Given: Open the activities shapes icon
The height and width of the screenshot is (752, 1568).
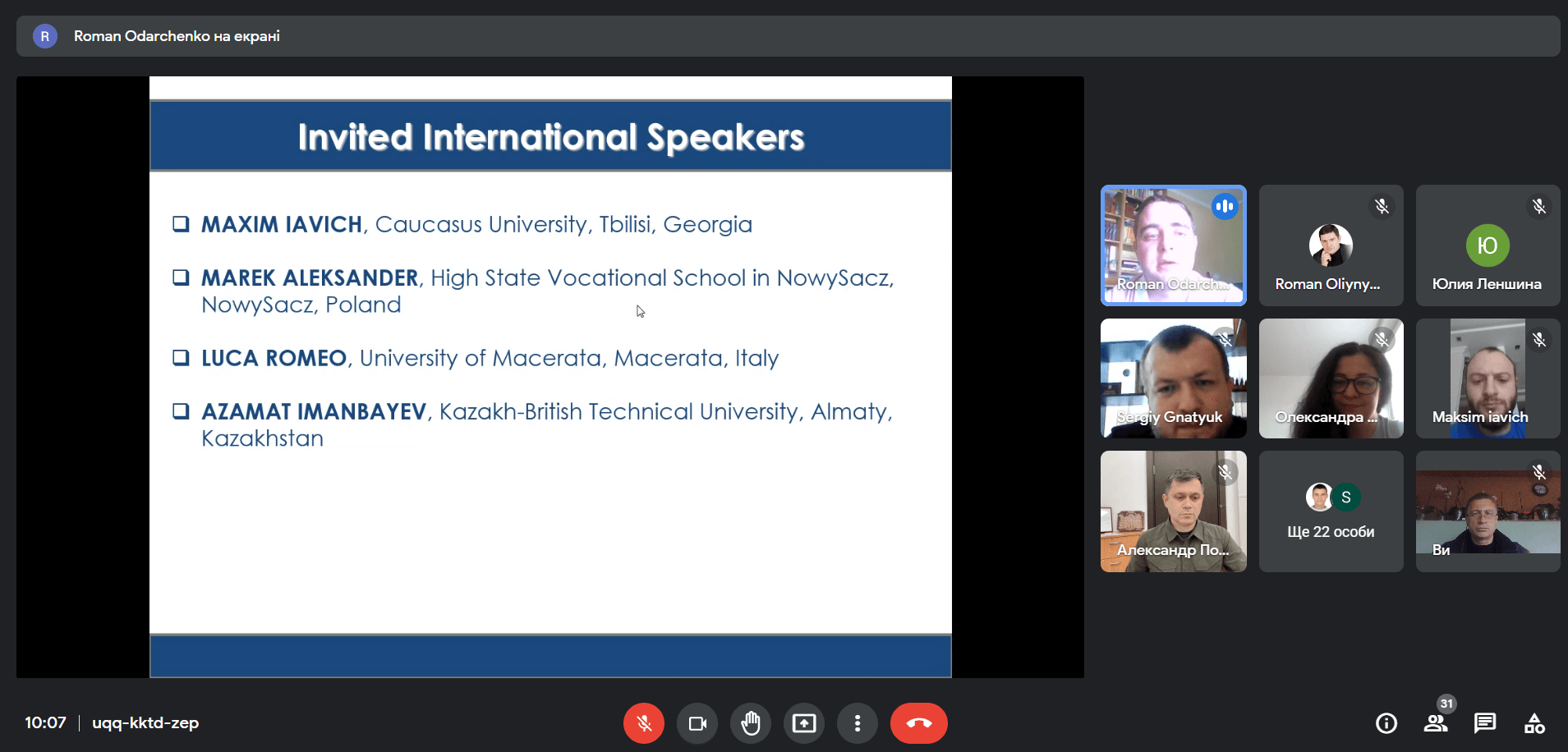Looking at the screenshot, I should tap(1534, 723).
